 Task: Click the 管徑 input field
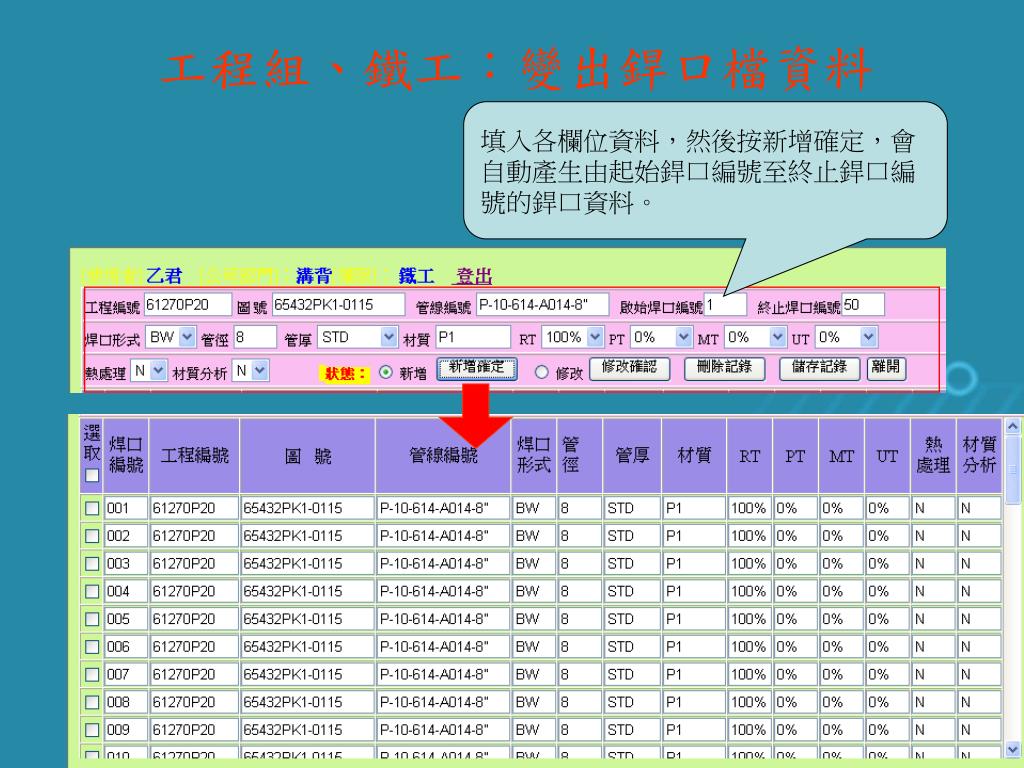click(255, 338)
